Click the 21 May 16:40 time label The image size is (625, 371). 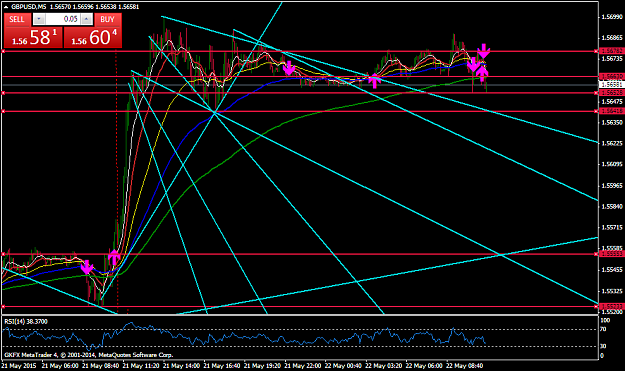[x=222, y=365]
